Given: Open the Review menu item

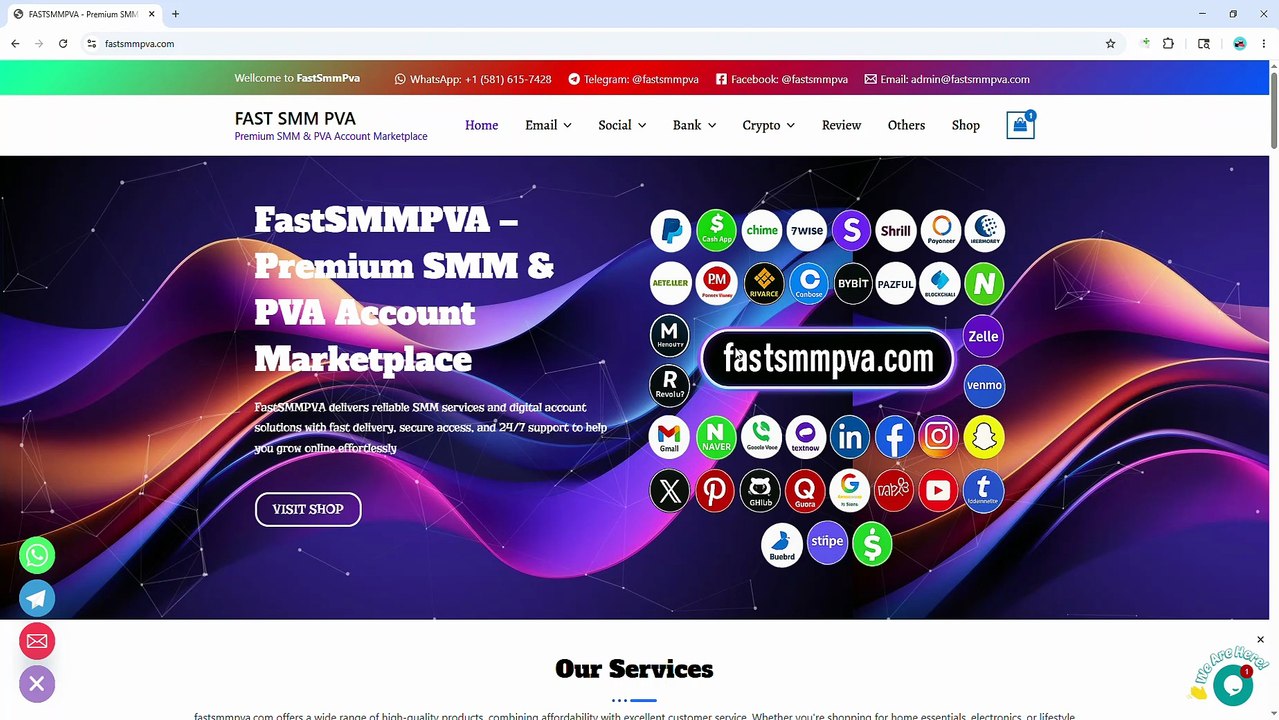Looking at the screenshot, I should 841,125.
